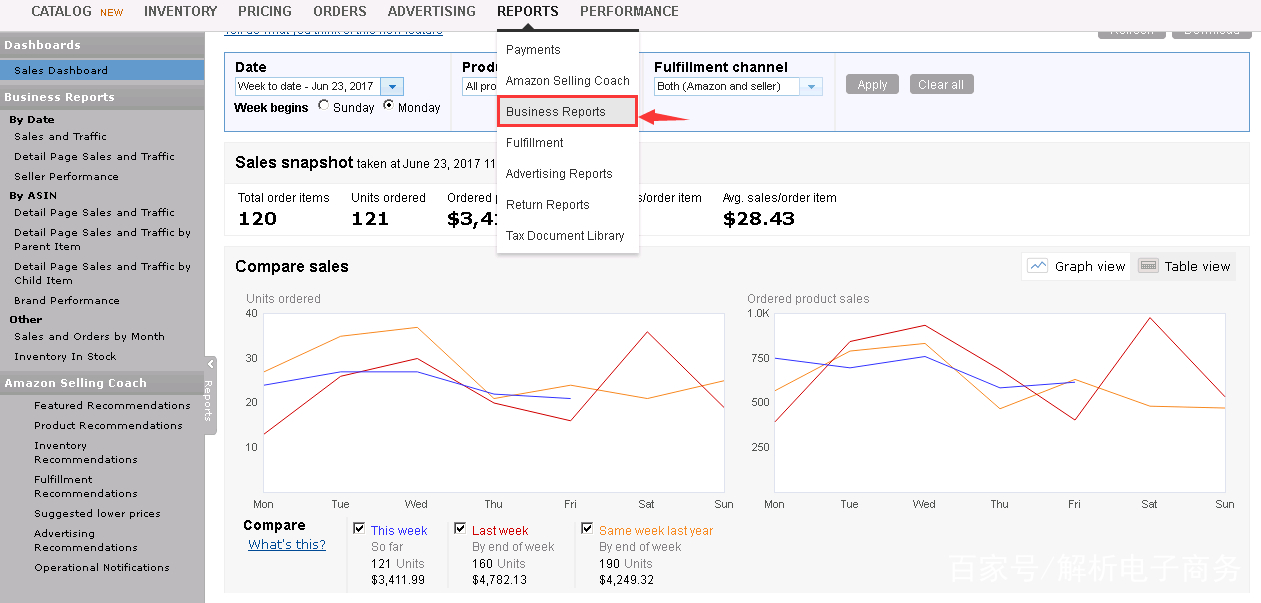Open Fulfillment Recommendations
The height and width of the screenshot is (603, 1261).
(86, 487)
